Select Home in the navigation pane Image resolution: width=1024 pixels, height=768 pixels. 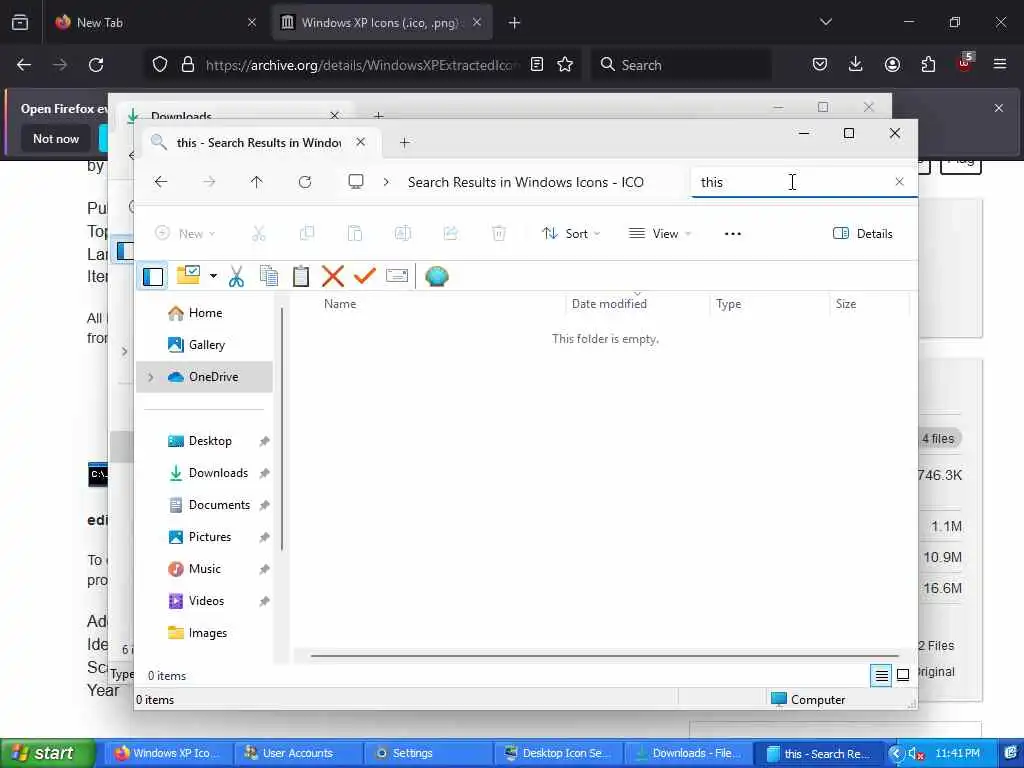204,313
